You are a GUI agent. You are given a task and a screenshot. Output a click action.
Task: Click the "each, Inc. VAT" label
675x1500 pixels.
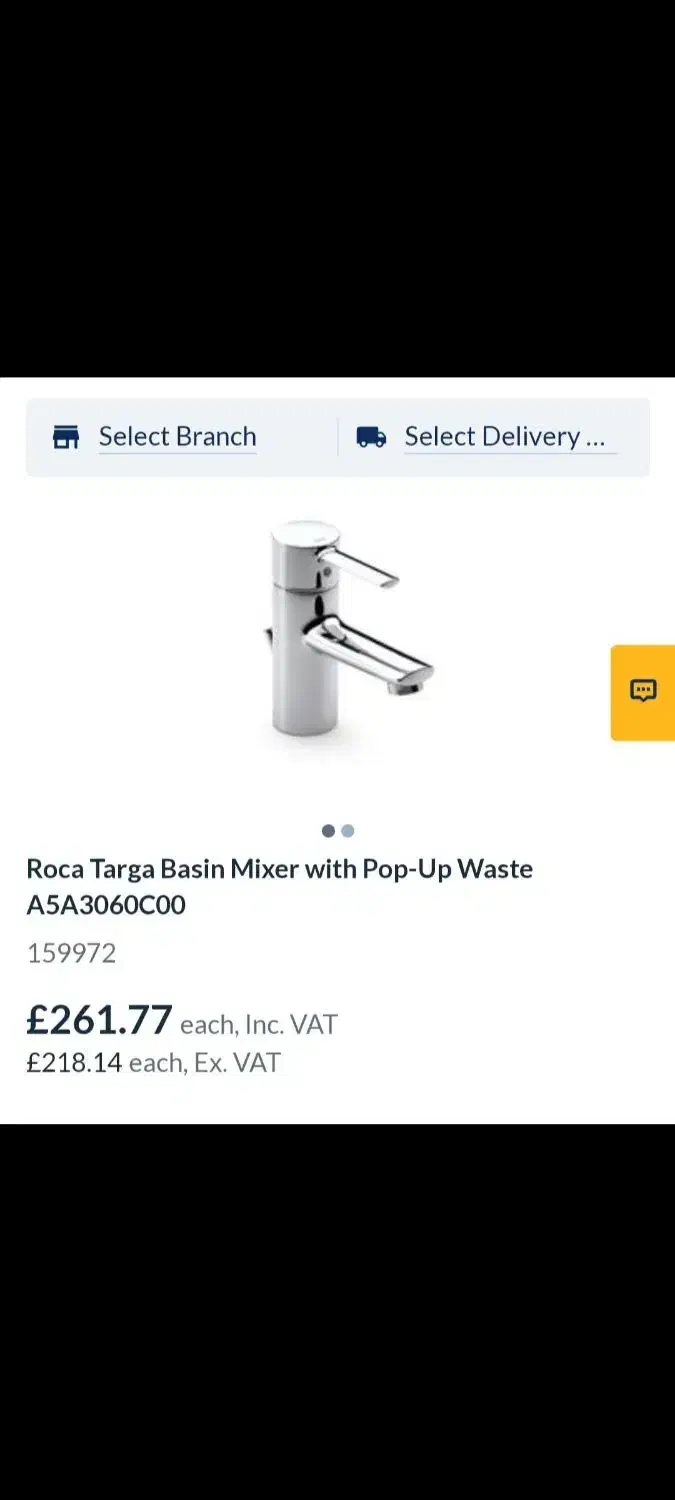coord(259,1025)
